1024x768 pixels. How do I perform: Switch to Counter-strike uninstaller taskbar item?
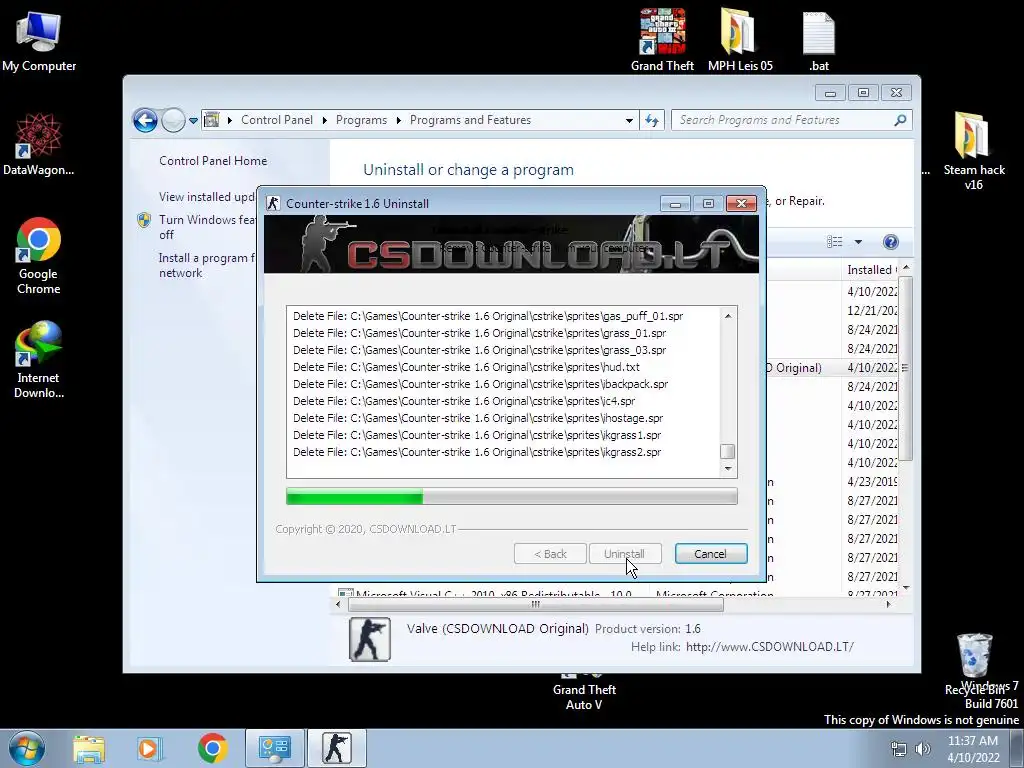(x=336, y=748)
